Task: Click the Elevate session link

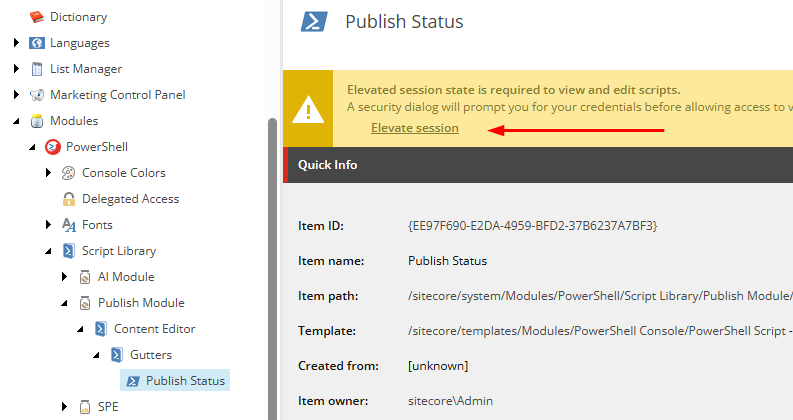Action: click(x=415, y=128)
